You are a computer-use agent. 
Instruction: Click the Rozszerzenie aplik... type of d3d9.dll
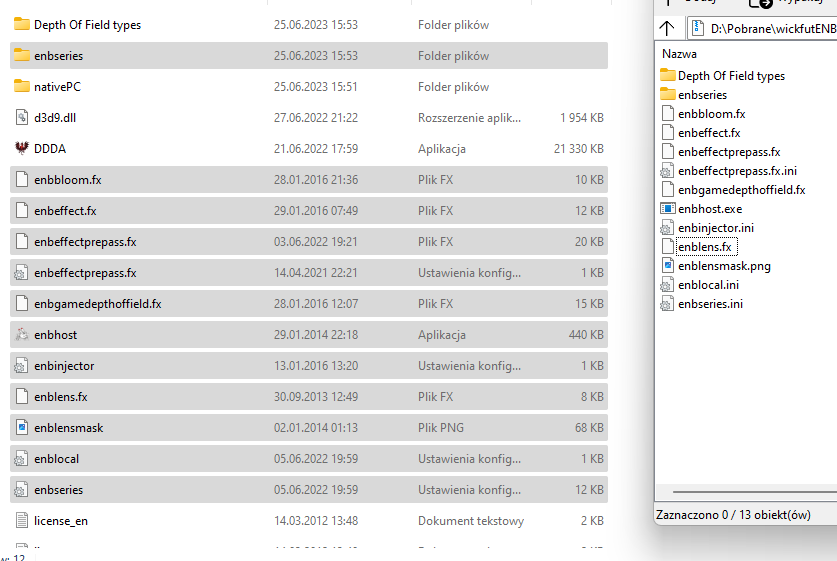[x=469, y=117]
